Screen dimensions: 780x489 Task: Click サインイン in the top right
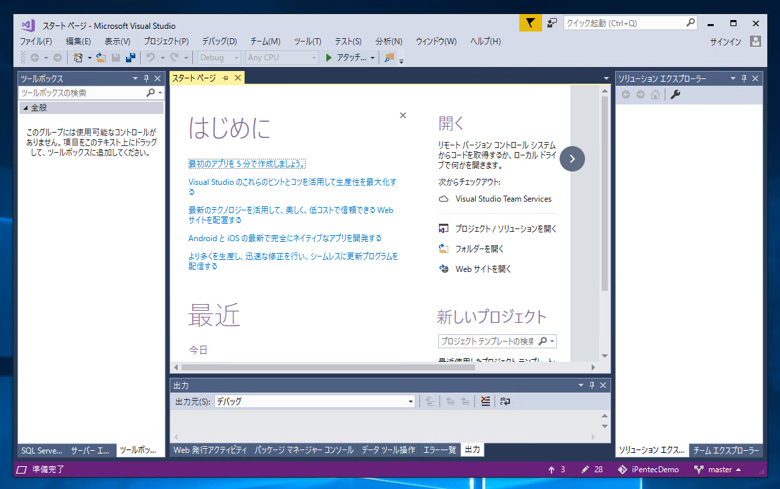tap(725, 42)
